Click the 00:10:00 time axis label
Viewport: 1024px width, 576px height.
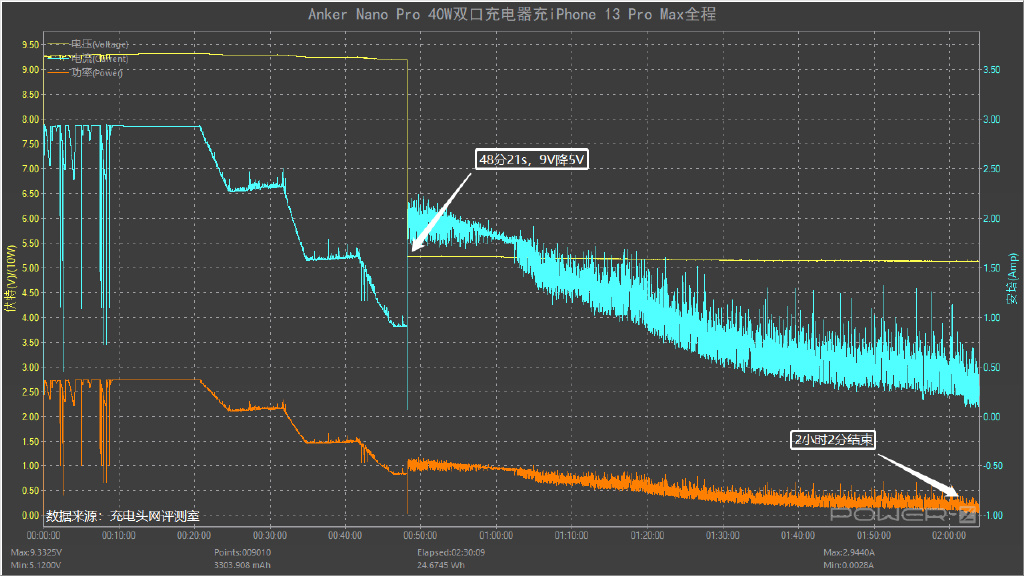coord(119,536)
